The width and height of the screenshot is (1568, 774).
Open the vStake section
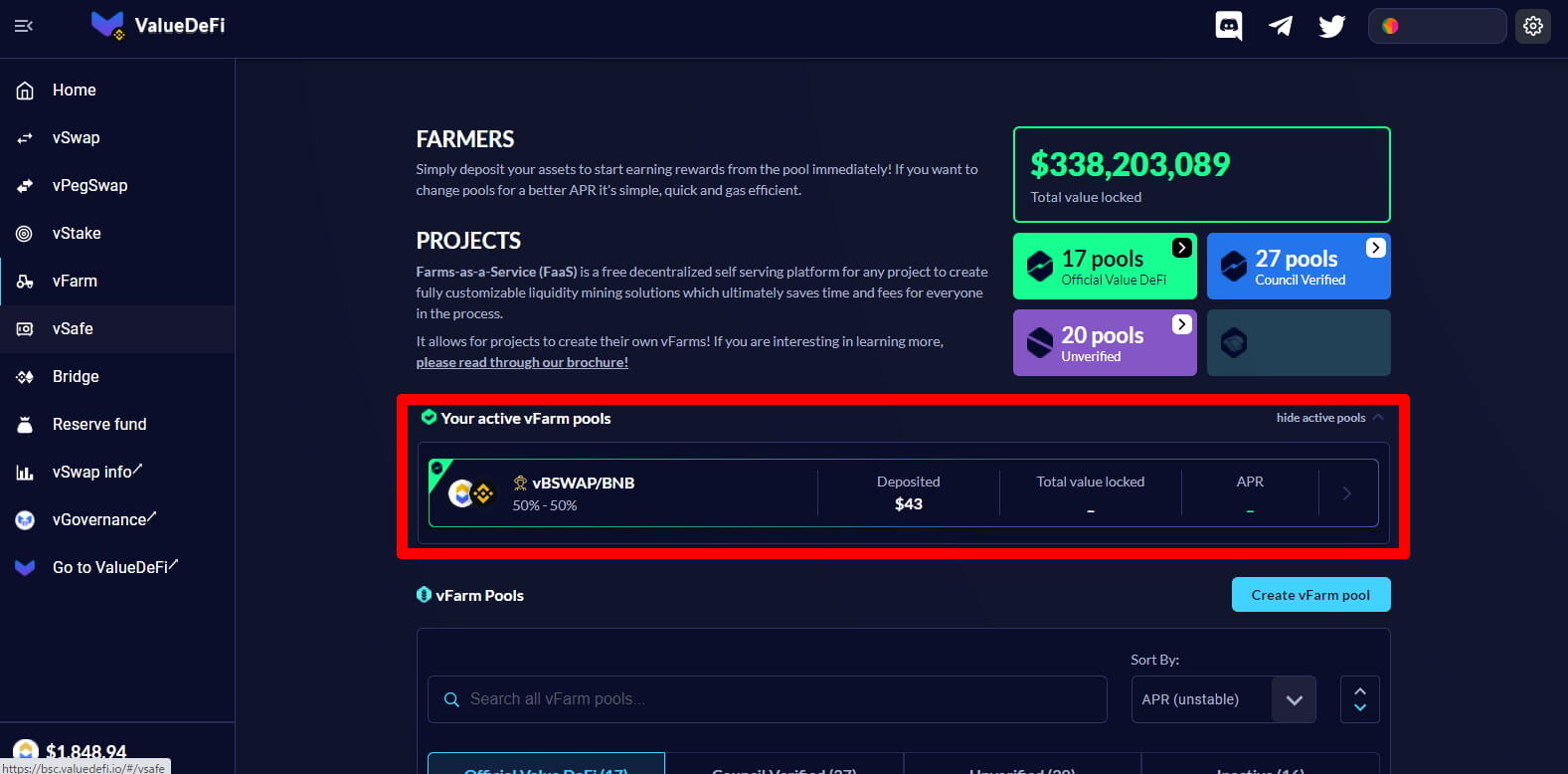[117, 234]
